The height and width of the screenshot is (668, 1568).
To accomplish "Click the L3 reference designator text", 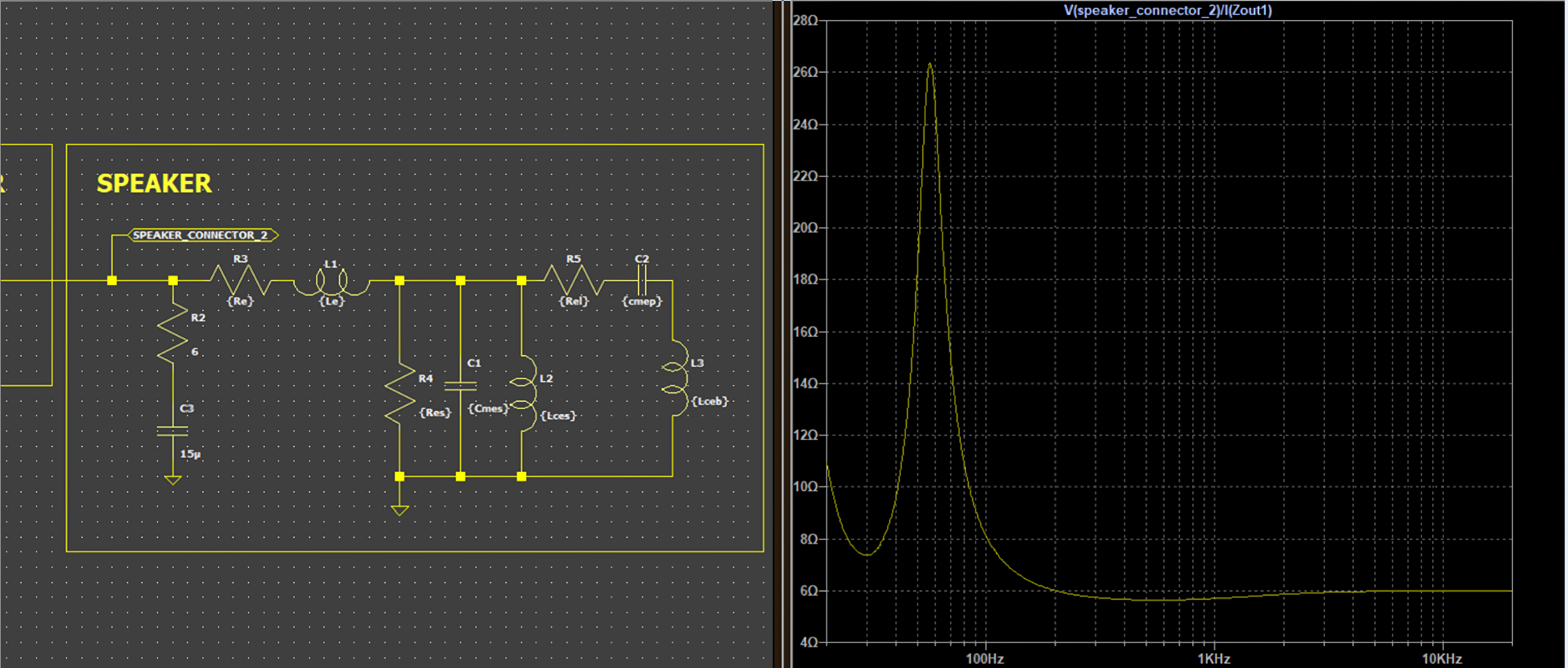I will tap(697, 363).
